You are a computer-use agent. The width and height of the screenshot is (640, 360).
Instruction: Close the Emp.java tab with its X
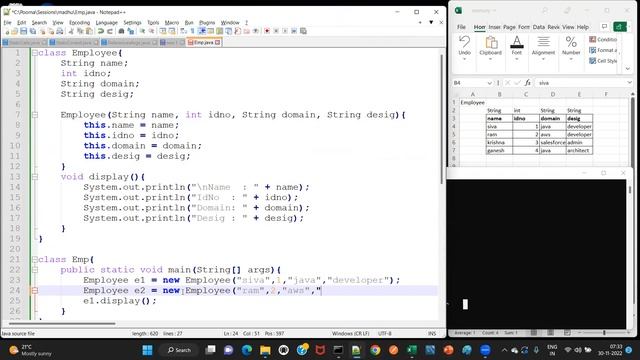218,42
